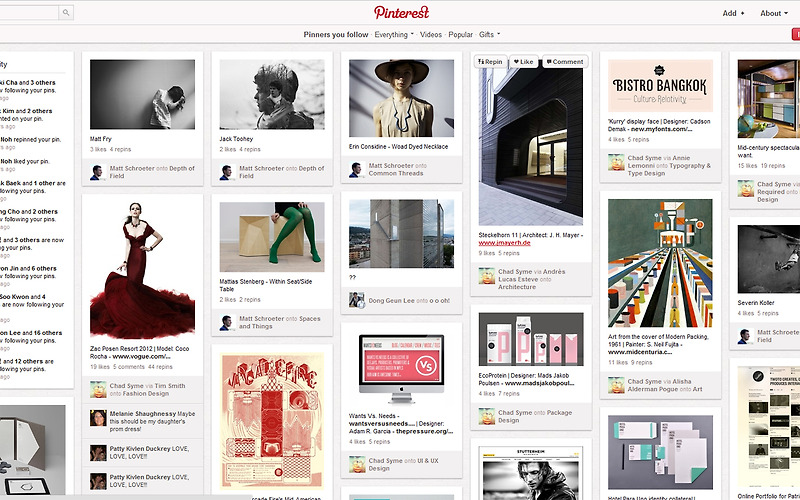Image resolution: width=800 pixels, height=500 pixels.
Task: Click Chad Syme avatar on Package Design
Action: (487, 416)
